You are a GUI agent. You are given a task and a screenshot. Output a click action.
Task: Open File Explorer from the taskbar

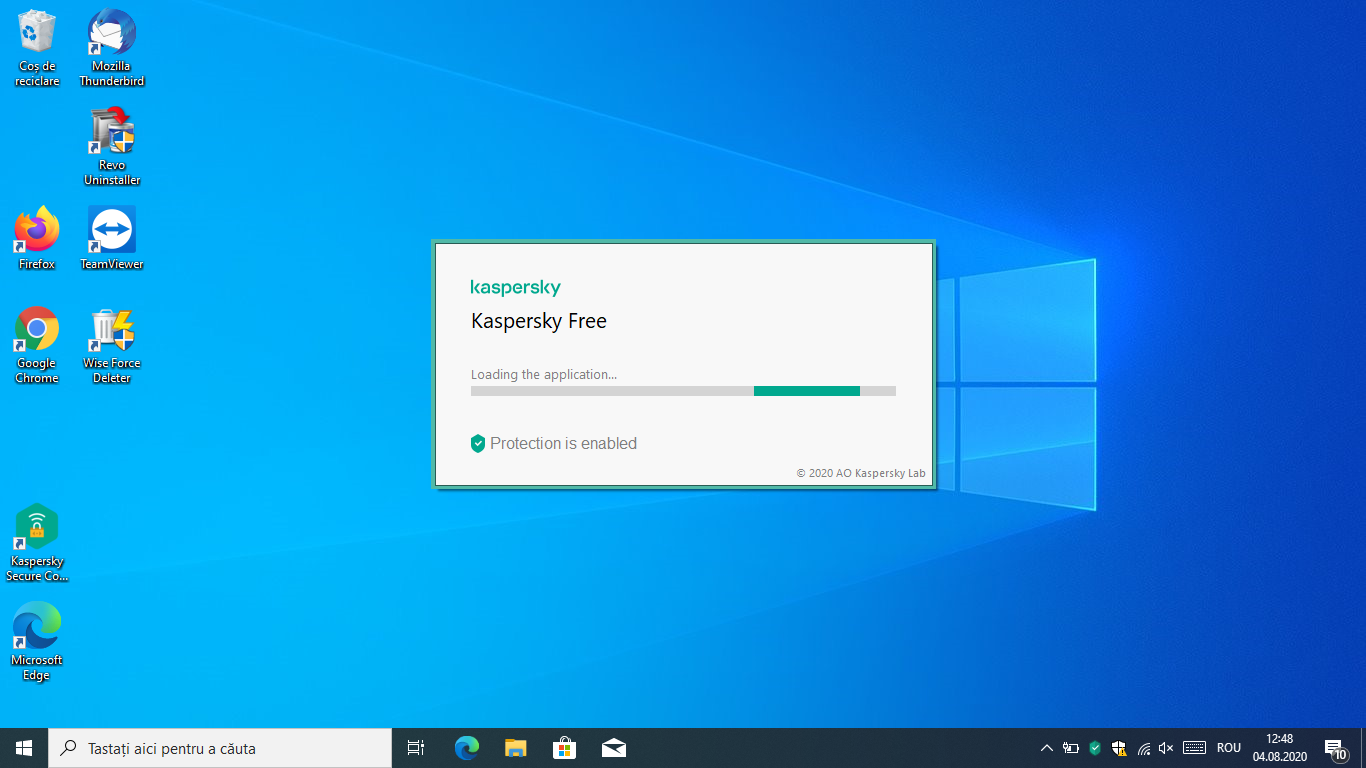pyautogui.click(x=515, y=748)
